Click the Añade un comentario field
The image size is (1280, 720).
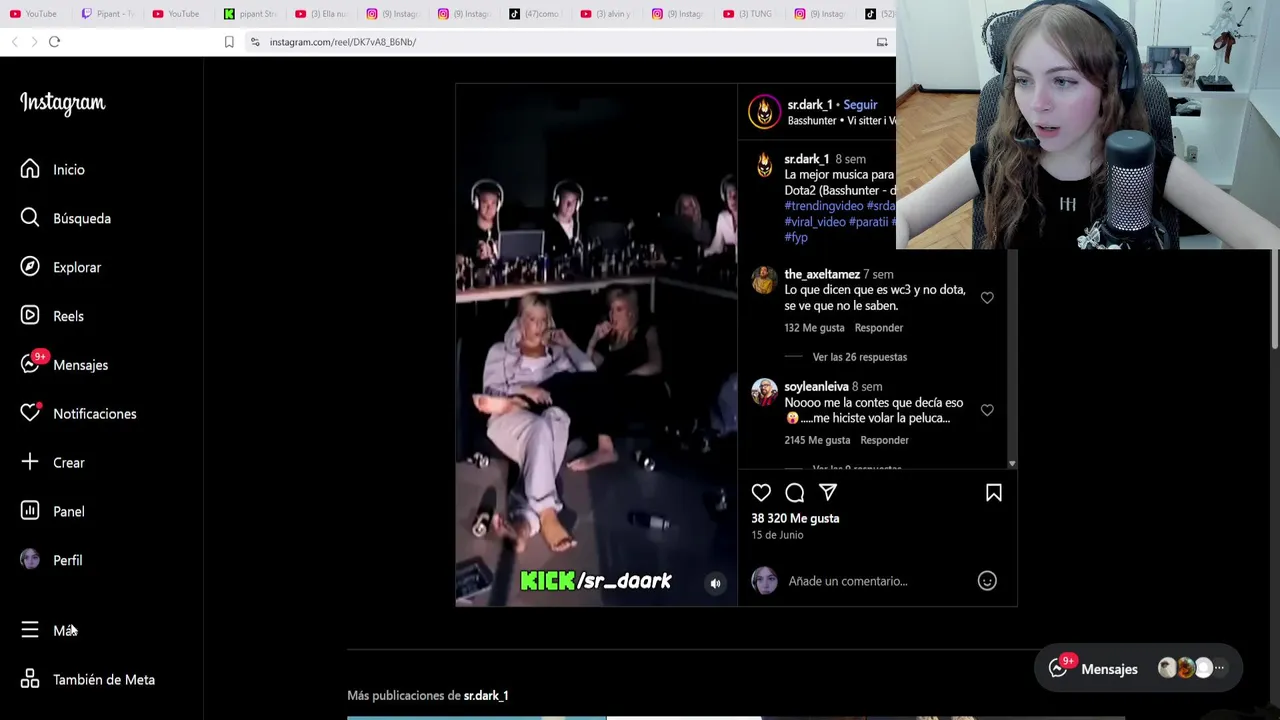coord(848,581)
